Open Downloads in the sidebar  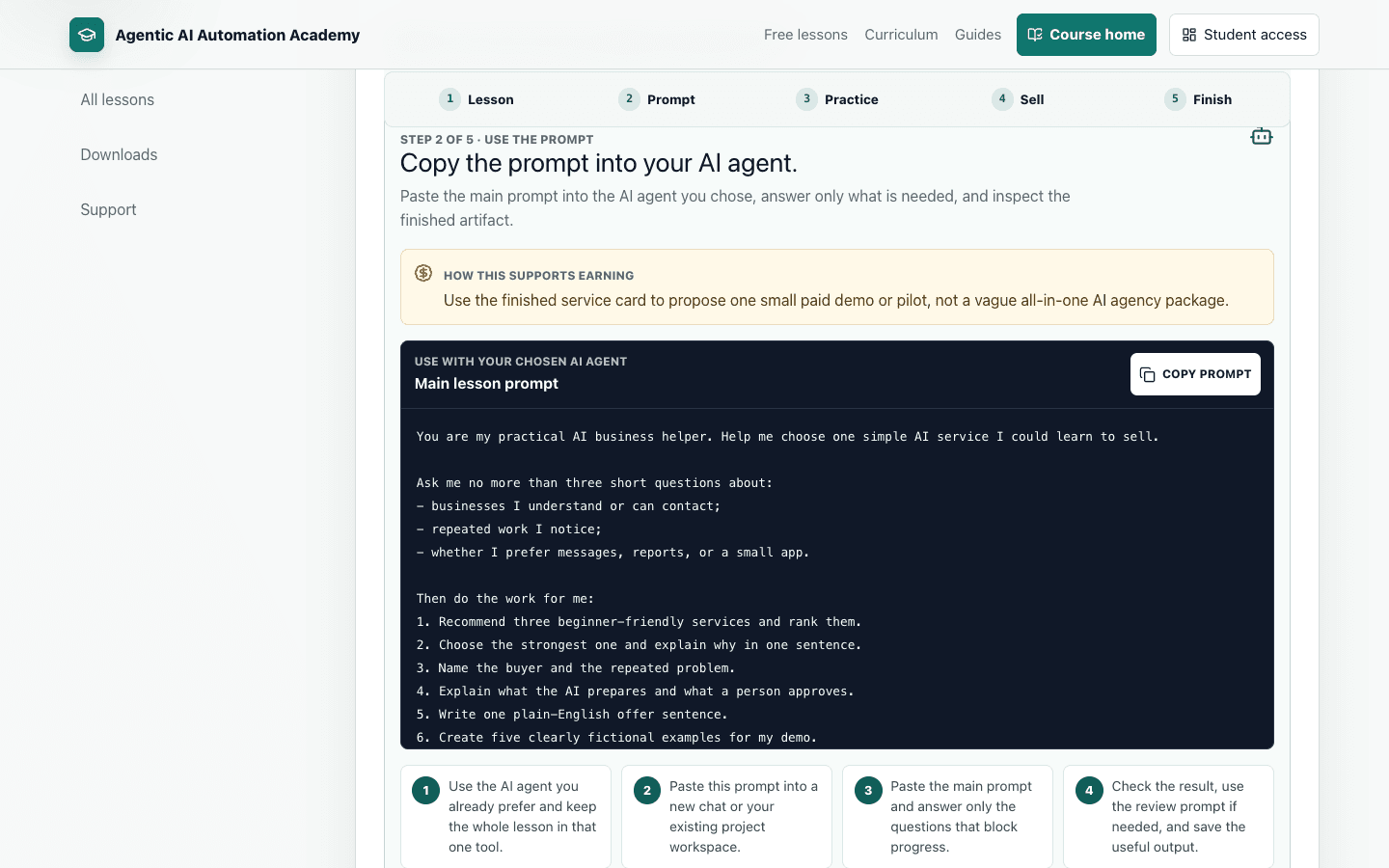click(119, 154)
